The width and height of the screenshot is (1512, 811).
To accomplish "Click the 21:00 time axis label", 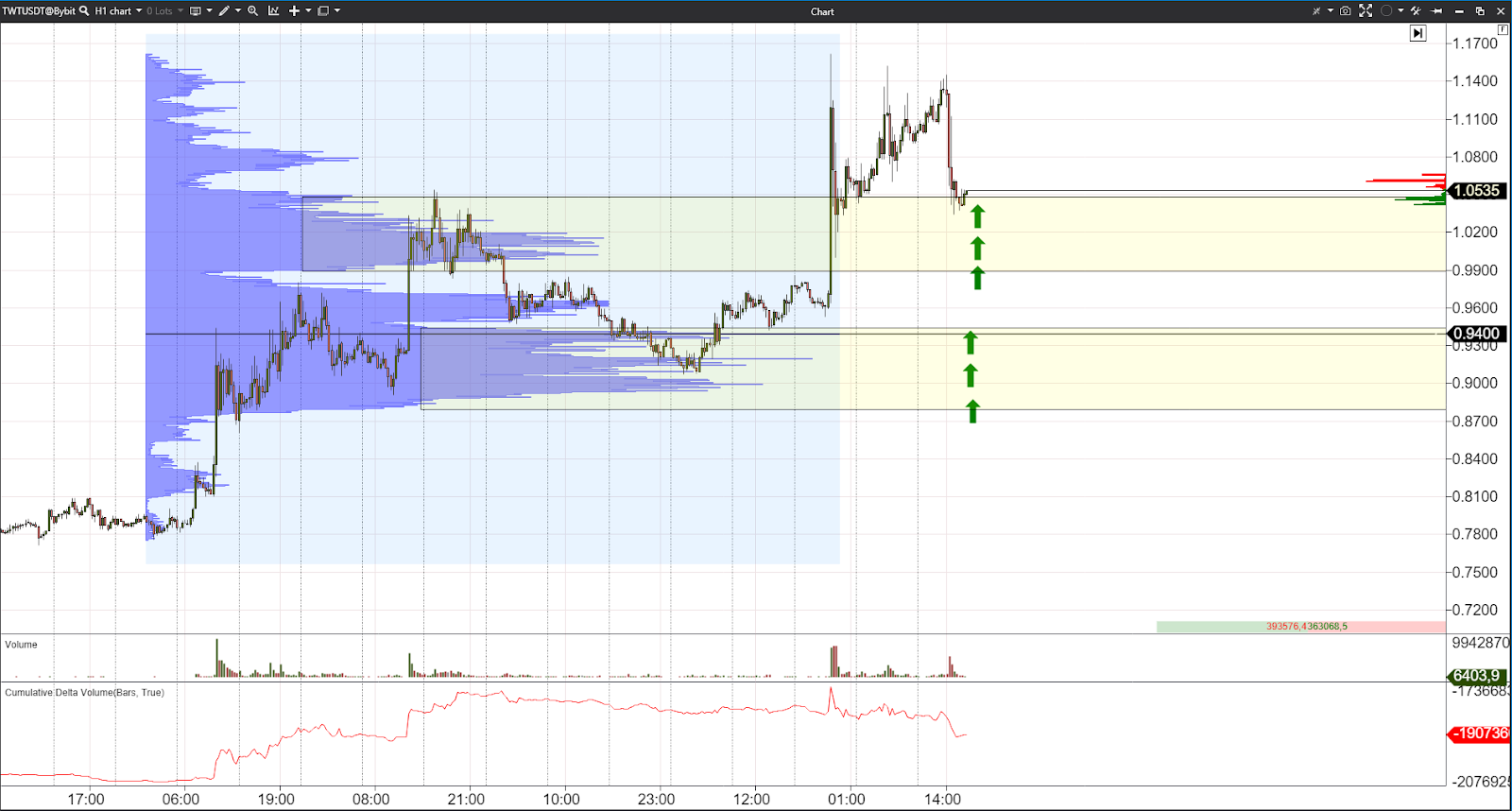I will pos(466,800).
